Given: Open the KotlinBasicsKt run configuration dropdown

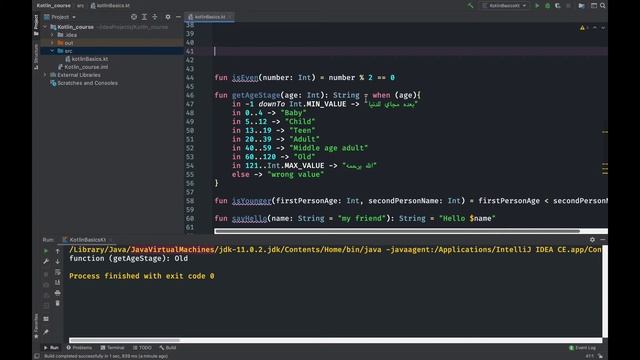Looking at the screenshot, I should point(504,6).
